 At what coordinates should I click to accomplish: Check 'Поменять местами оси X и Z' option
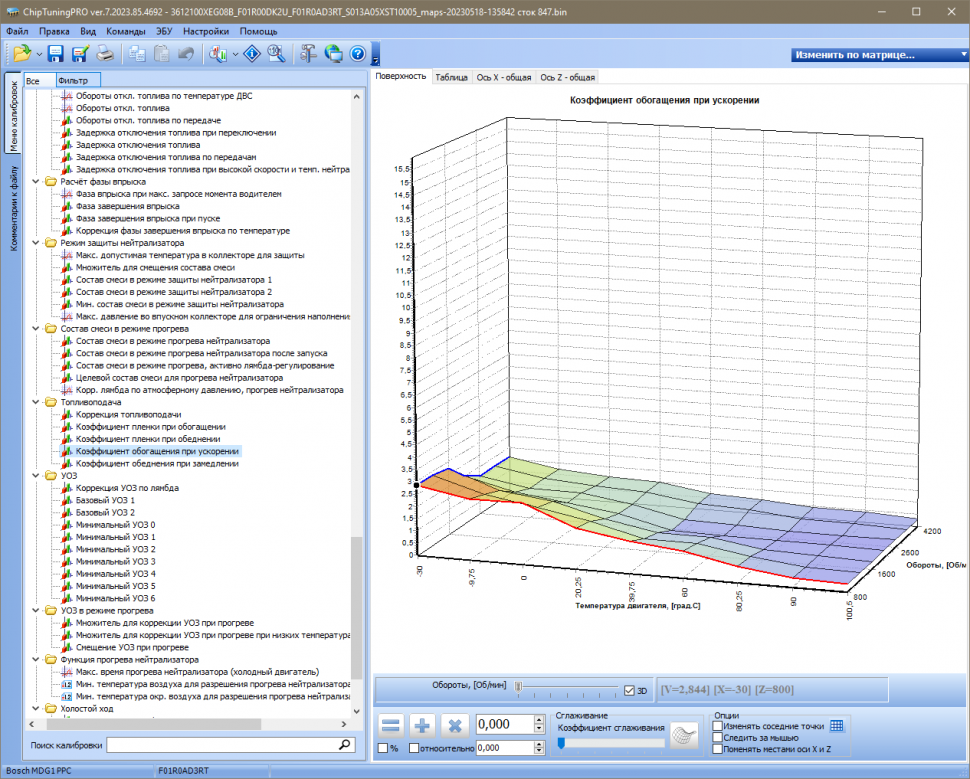716,748
